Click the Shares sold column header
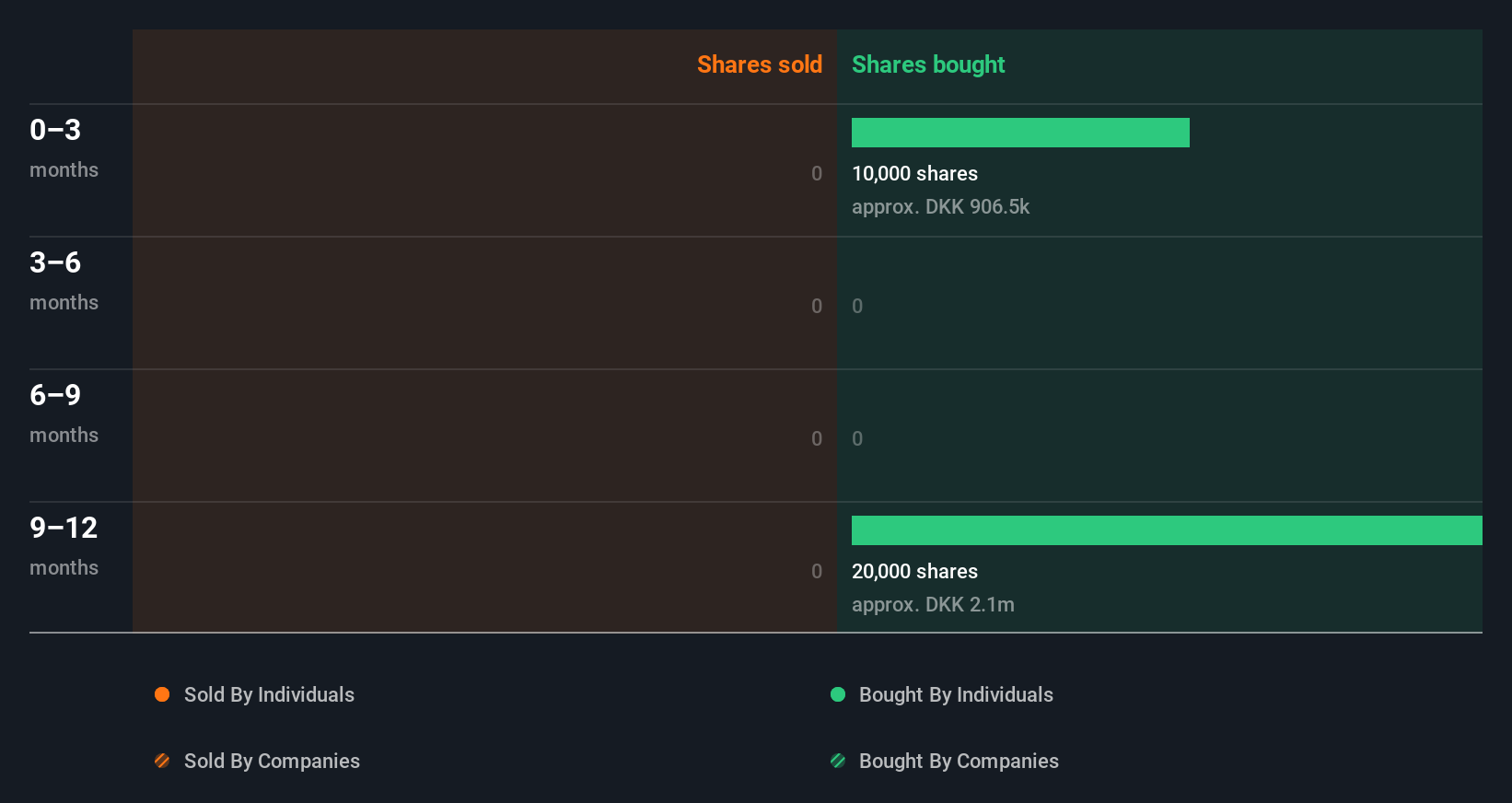Screen dimensions: 1512x803 tap(760, 64)
